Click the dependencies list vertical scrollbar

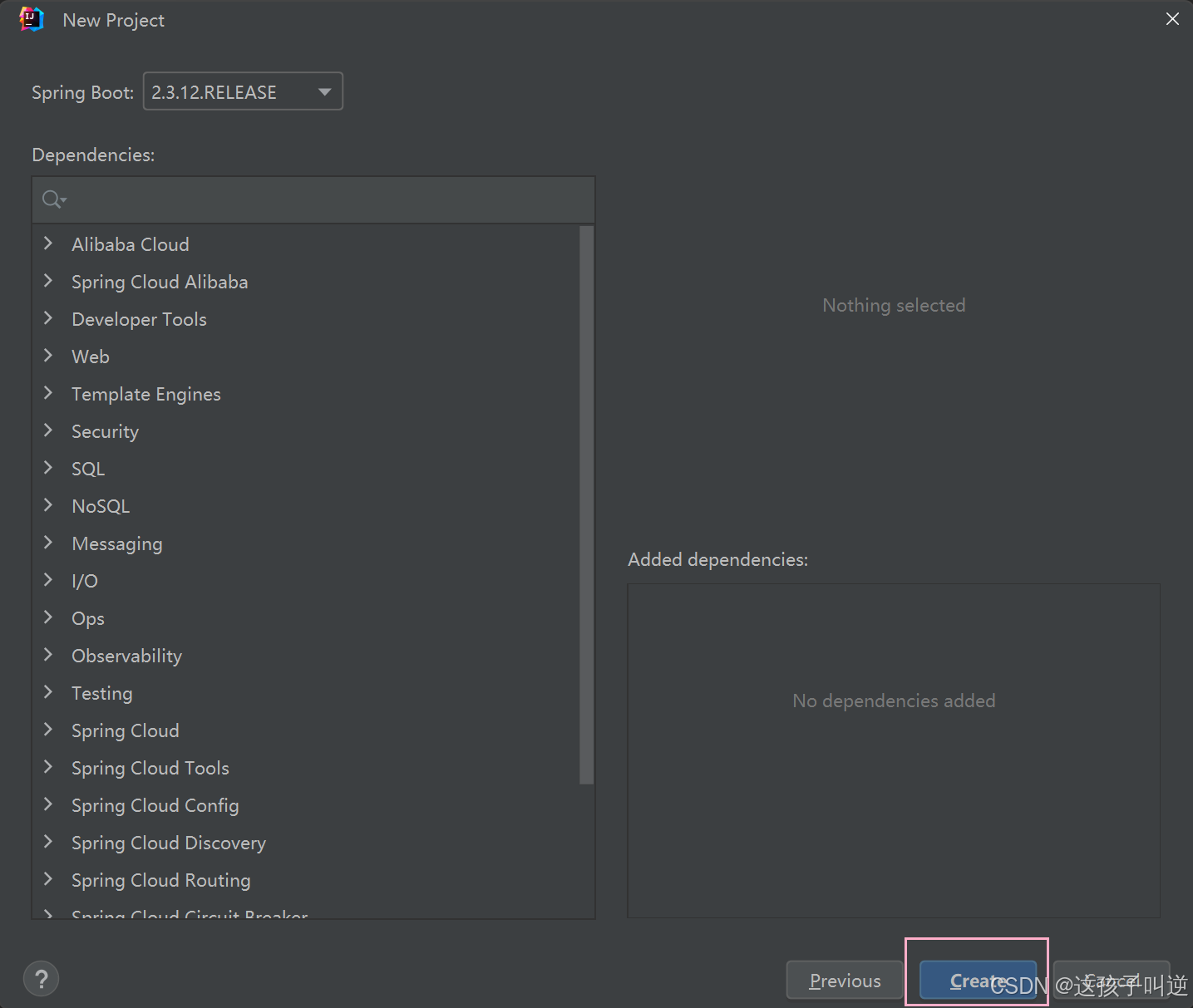coord(586,504)
